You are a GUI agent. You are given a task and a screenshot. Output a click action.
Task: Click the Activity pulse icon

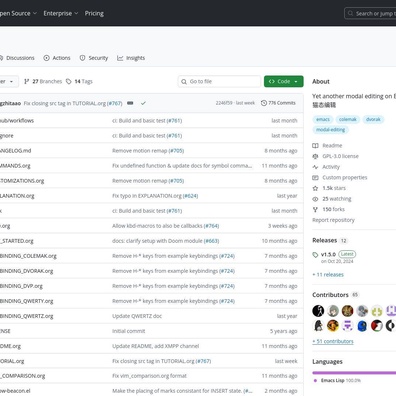(315, 167)
